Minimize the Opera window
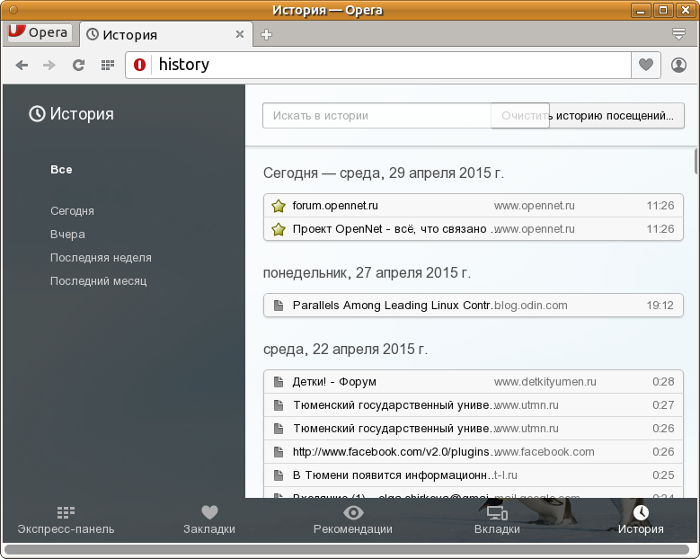The width and height of the screenshot is (700, 559). [641, 10]
